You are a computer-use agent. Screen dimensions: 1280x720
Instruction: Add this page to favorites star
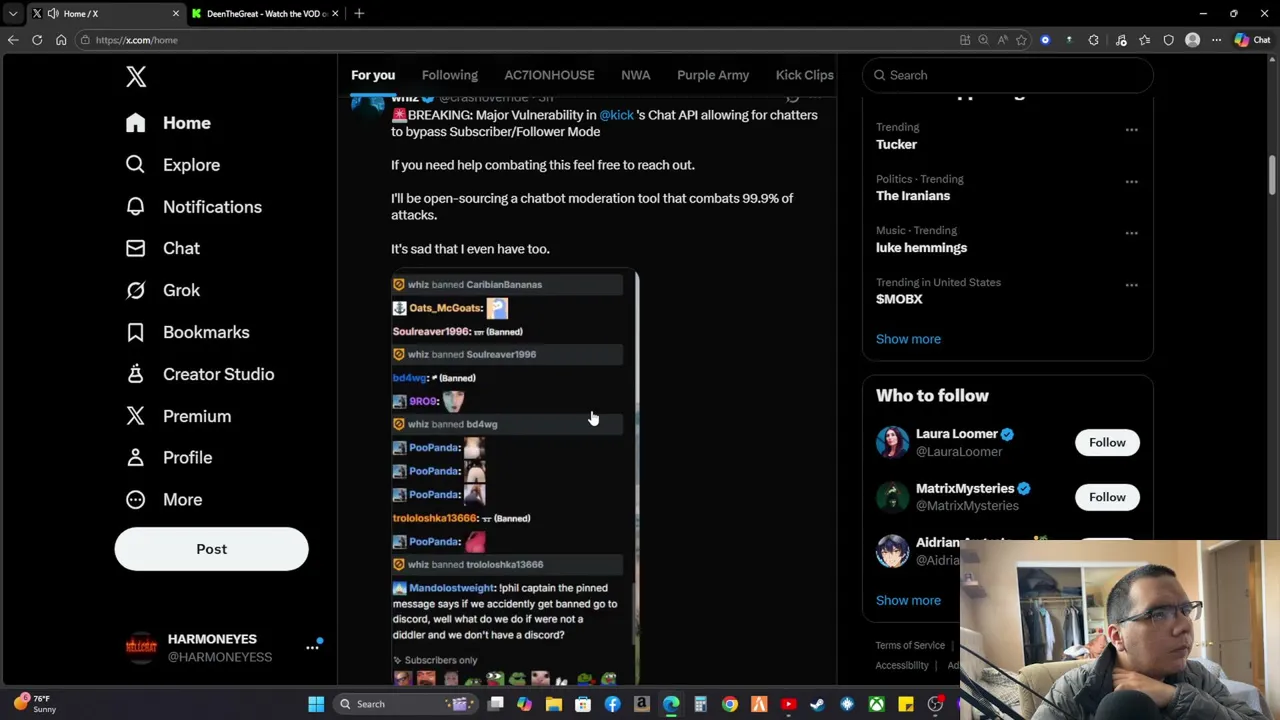pos(1021,40)
